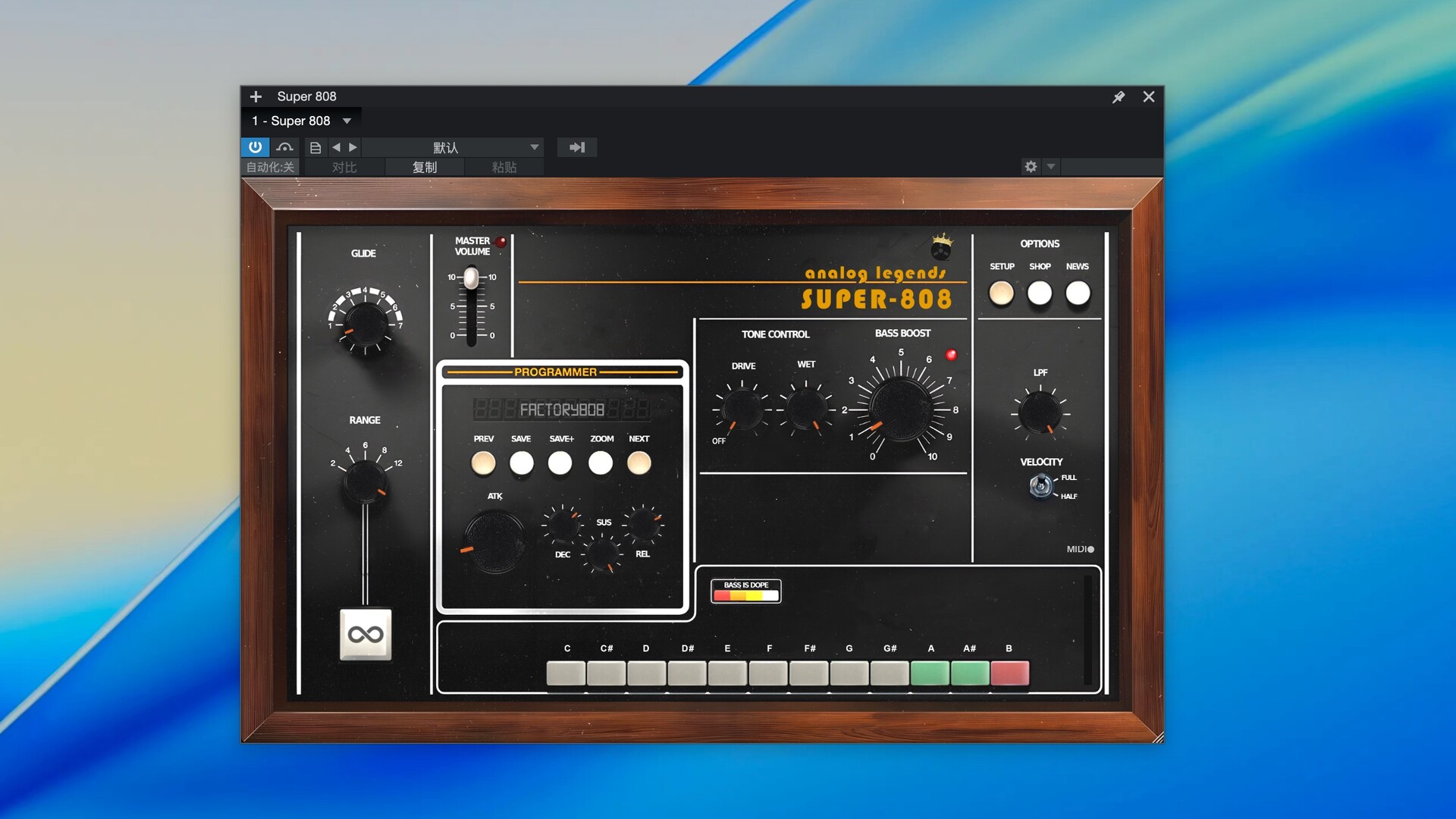Toggle the infinity glide latch button
Screen dimensions: 1456x819
[366, 635]
